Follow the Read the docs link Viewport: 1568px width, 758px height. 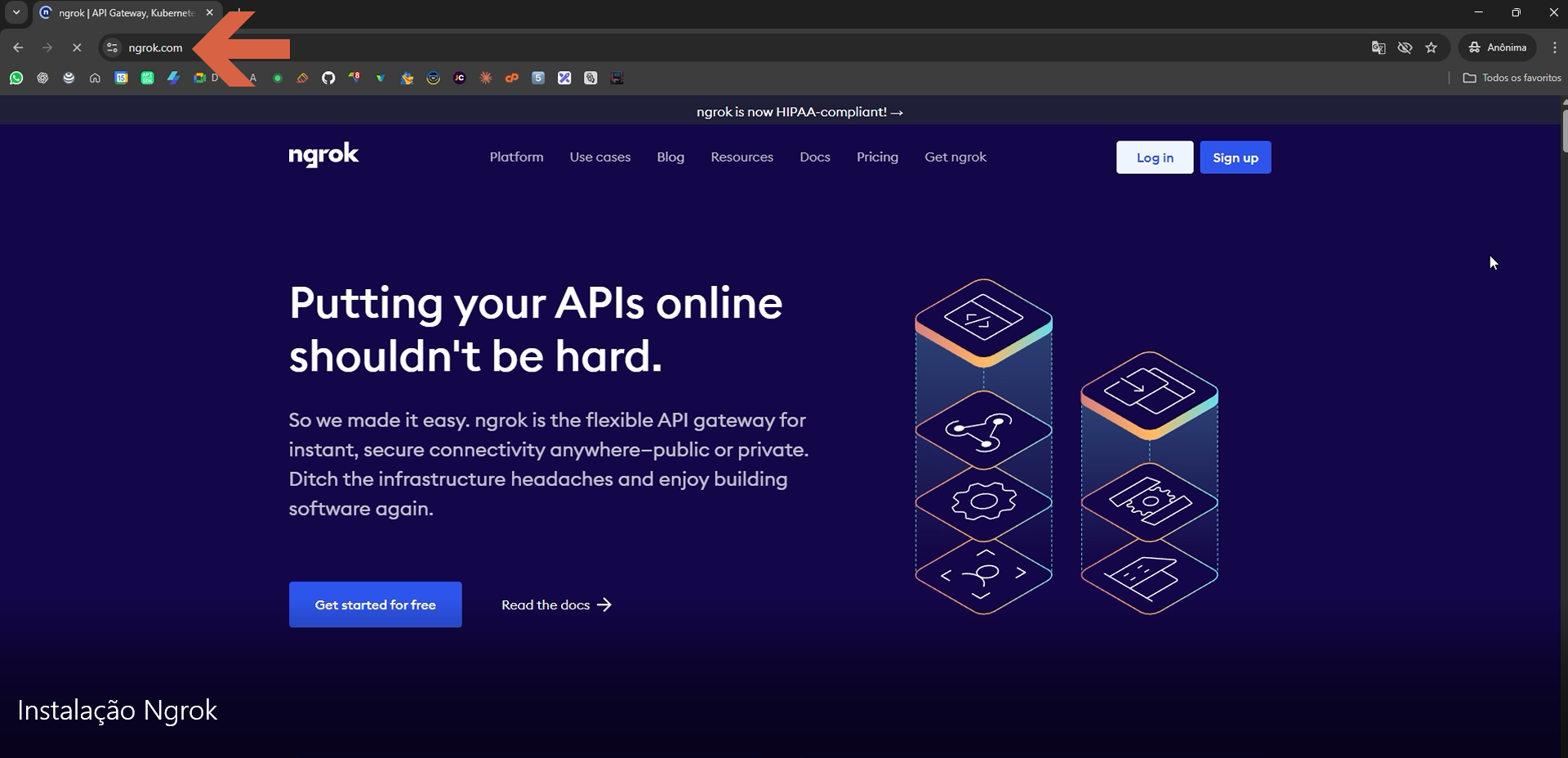tap(557, 604)
